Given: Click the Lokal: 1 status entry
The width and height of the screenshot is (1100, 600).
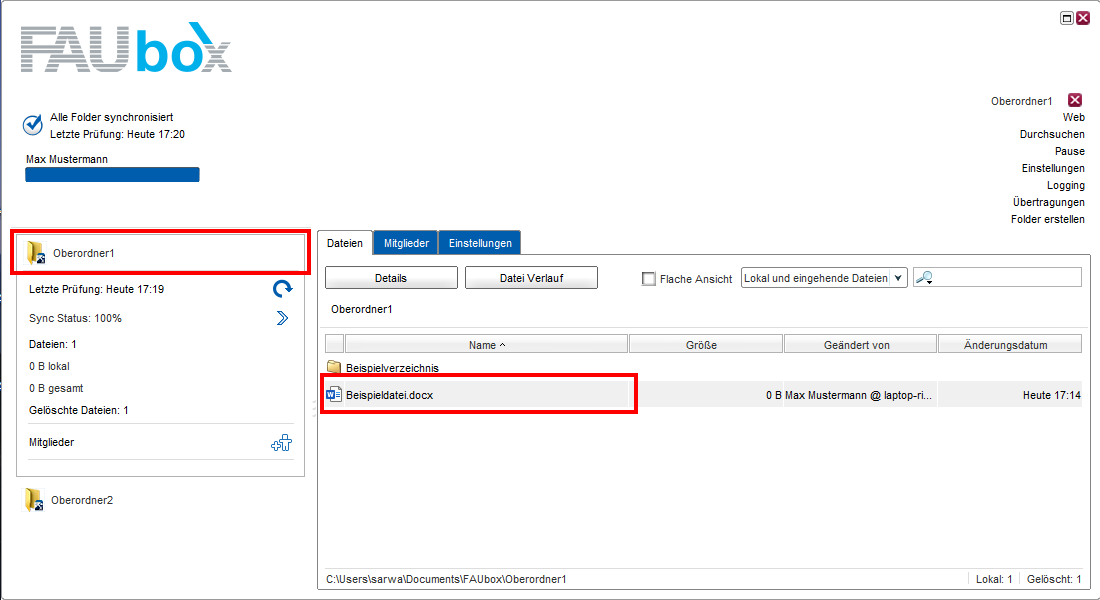Looking at the screenshot, I should [x=993, y=579].
